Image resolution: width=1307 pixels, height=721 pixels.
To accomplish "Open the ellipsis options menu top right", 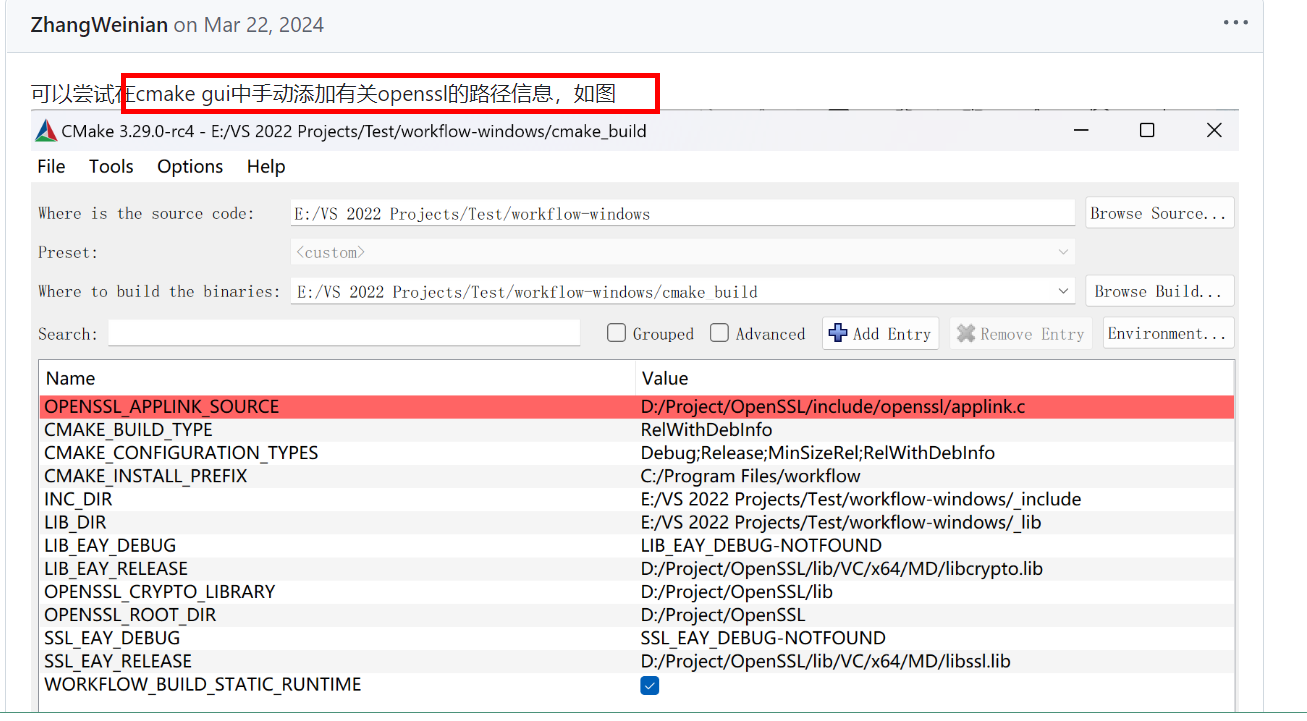I will pos(1236,21).
